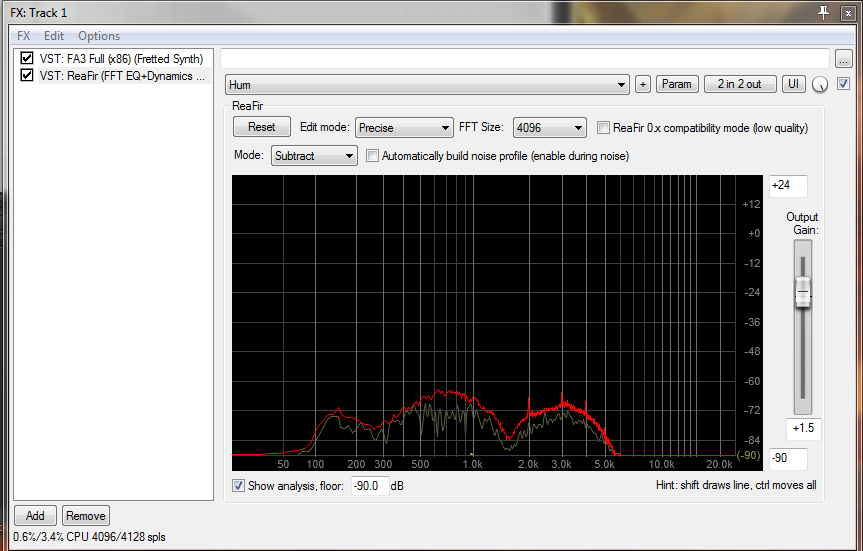Expand the Edit mode Precise dropdown
The width and height of the screenshot is (863, 551).
coord(404,128)
